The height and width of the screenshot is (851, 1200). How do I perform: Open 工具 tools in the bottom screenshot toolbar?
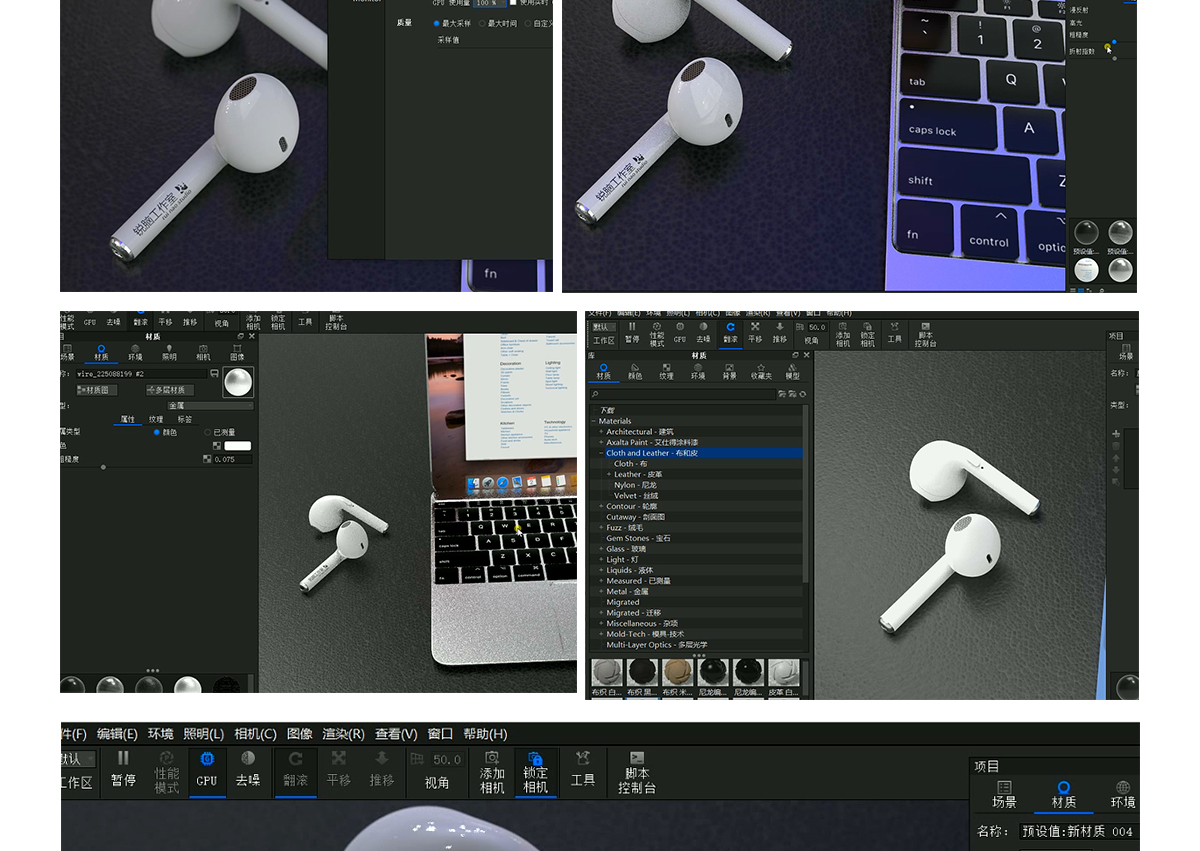[583, 771]
